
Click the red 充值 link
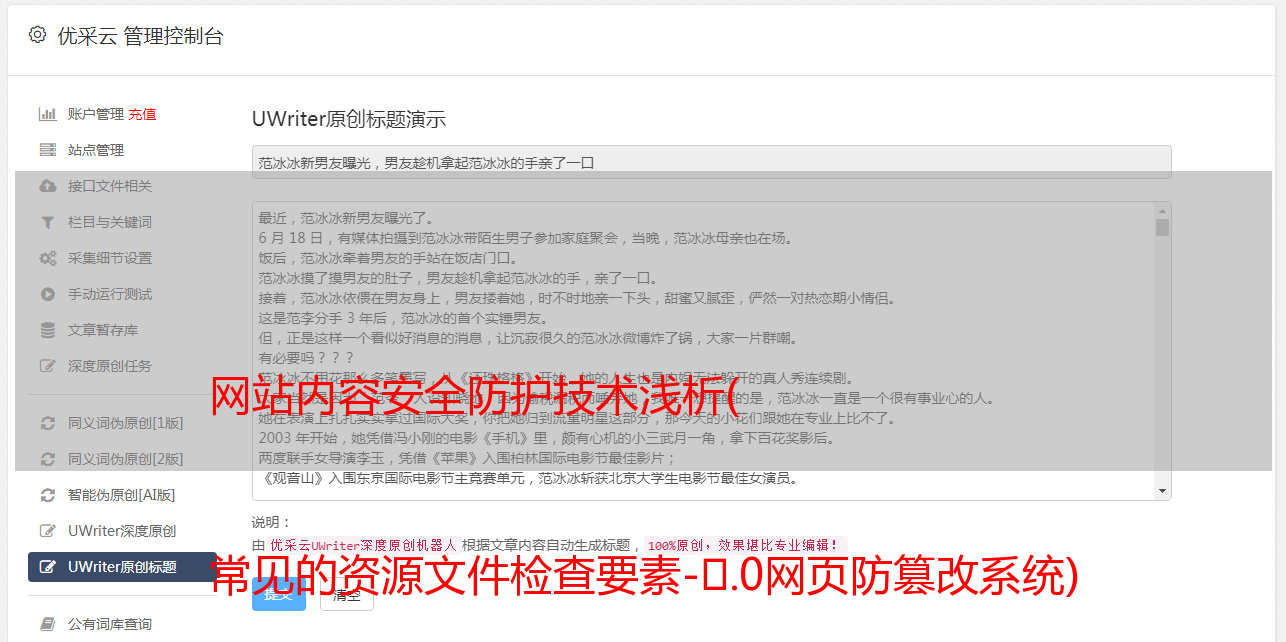tap(142, 114)
